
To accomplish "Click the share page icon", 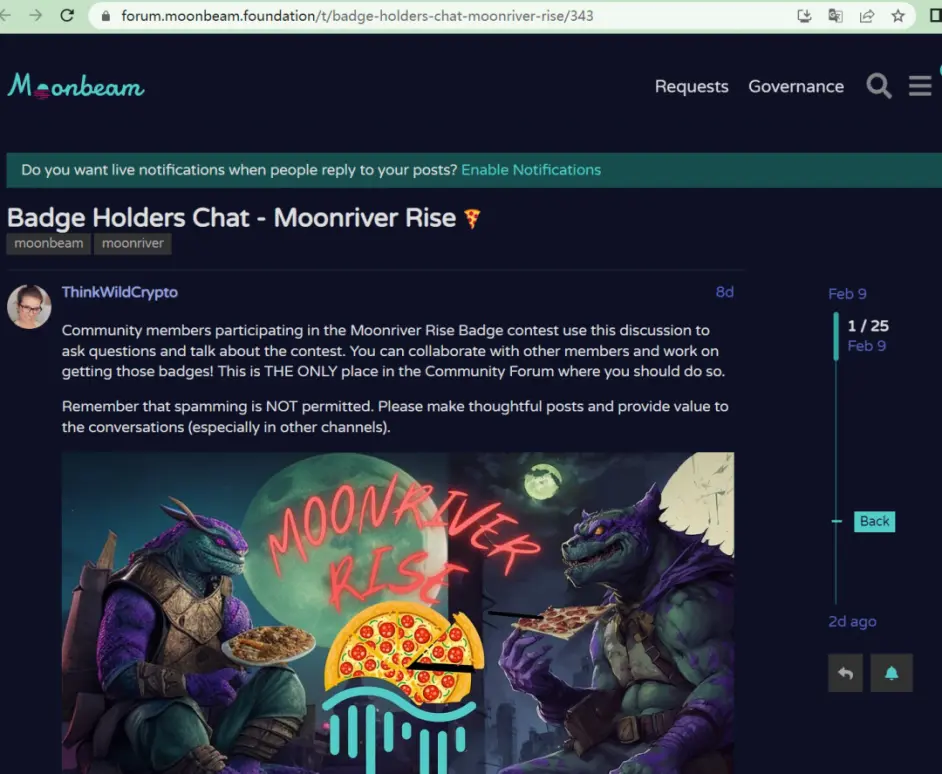I will (866, 16).
